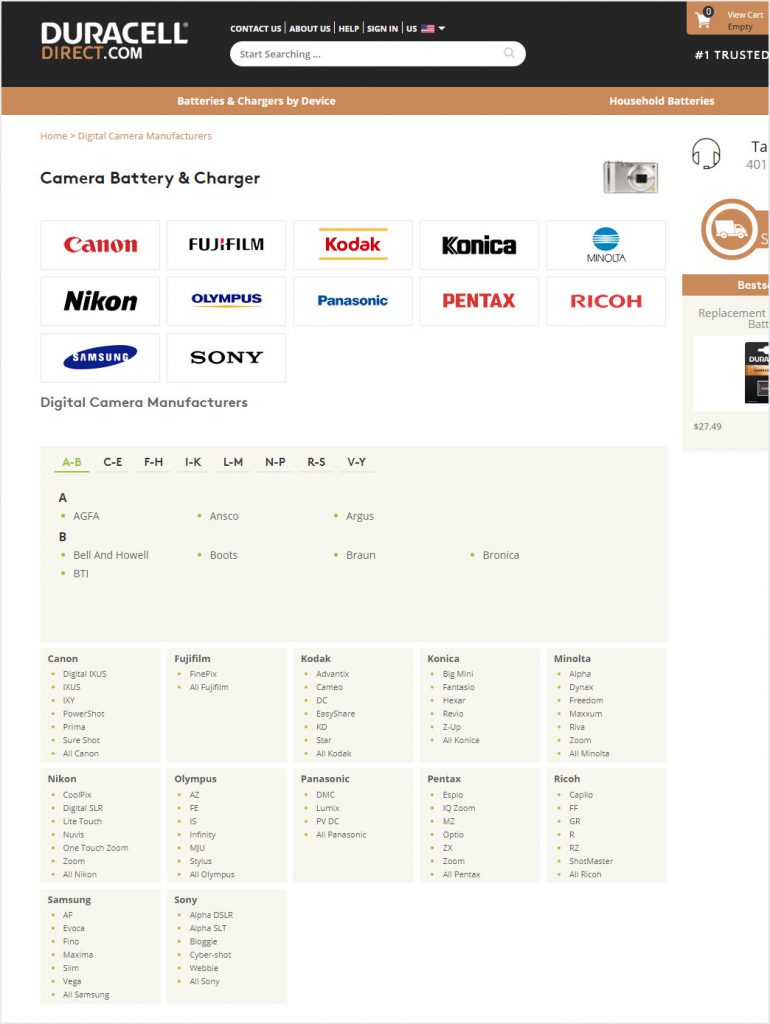Open Minolta Maxxum link
The width and height of the screenshot is (770, 1024).
pyautogui.click(x=586, y=714)
